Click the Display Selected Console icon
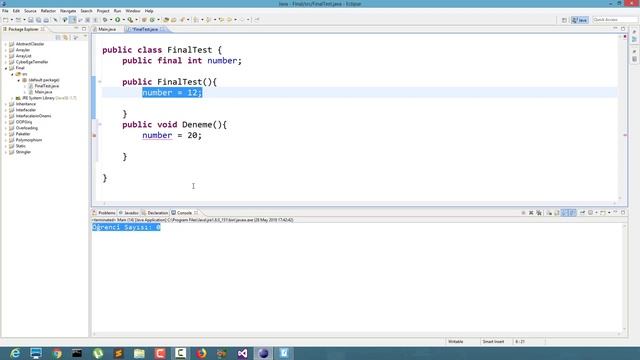This screenshot has height=360, width=640. click(x=591, y=213)
